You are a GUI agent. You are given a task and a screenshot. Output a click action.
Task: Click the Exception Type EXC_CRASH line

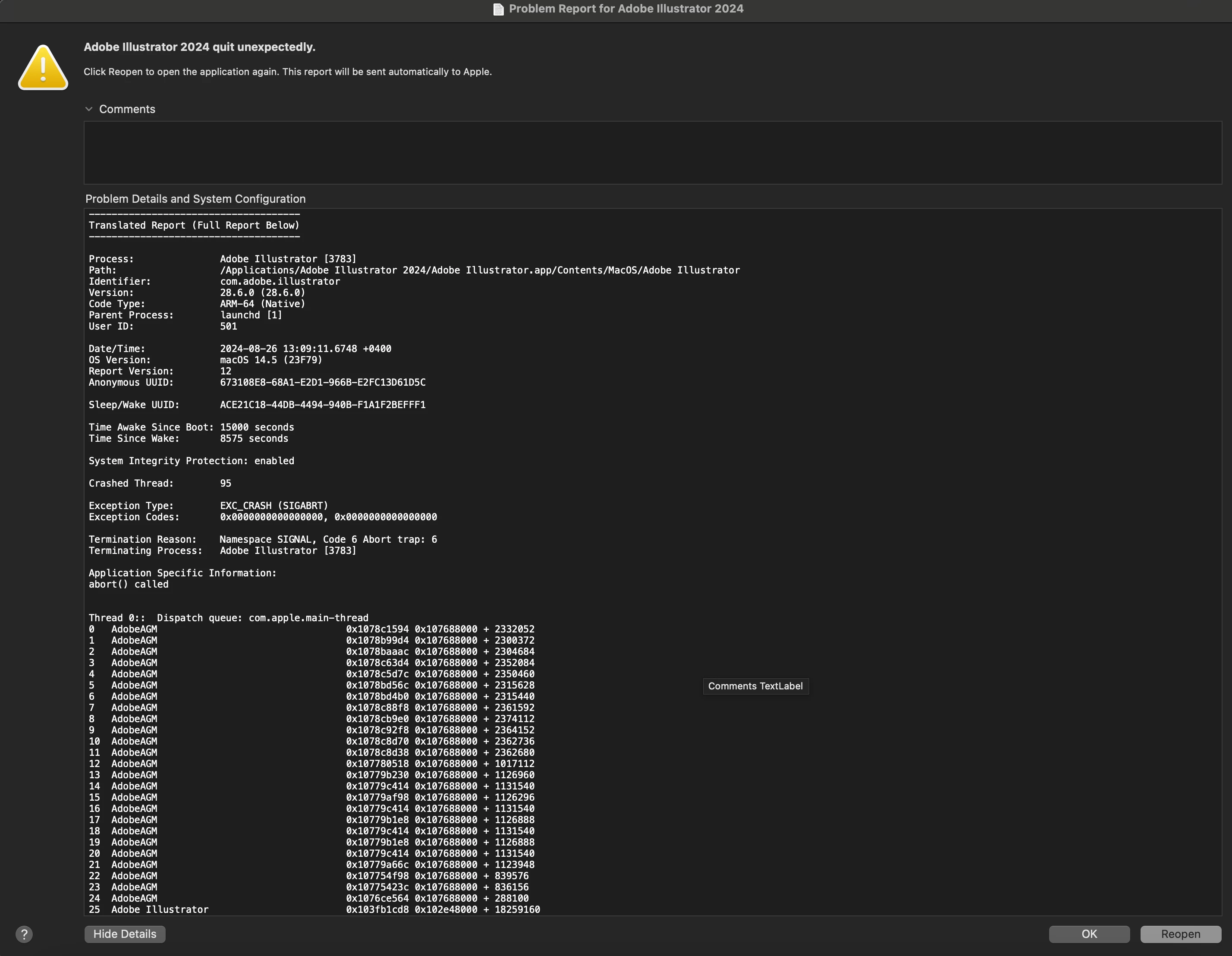point(207,505)
